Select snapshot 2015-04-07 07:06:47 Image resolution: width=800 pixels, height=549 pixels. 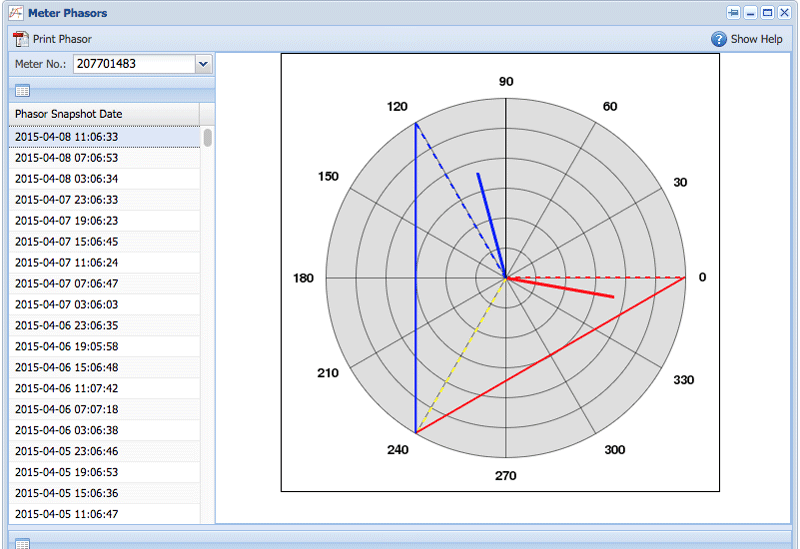[x=104, y=284]
